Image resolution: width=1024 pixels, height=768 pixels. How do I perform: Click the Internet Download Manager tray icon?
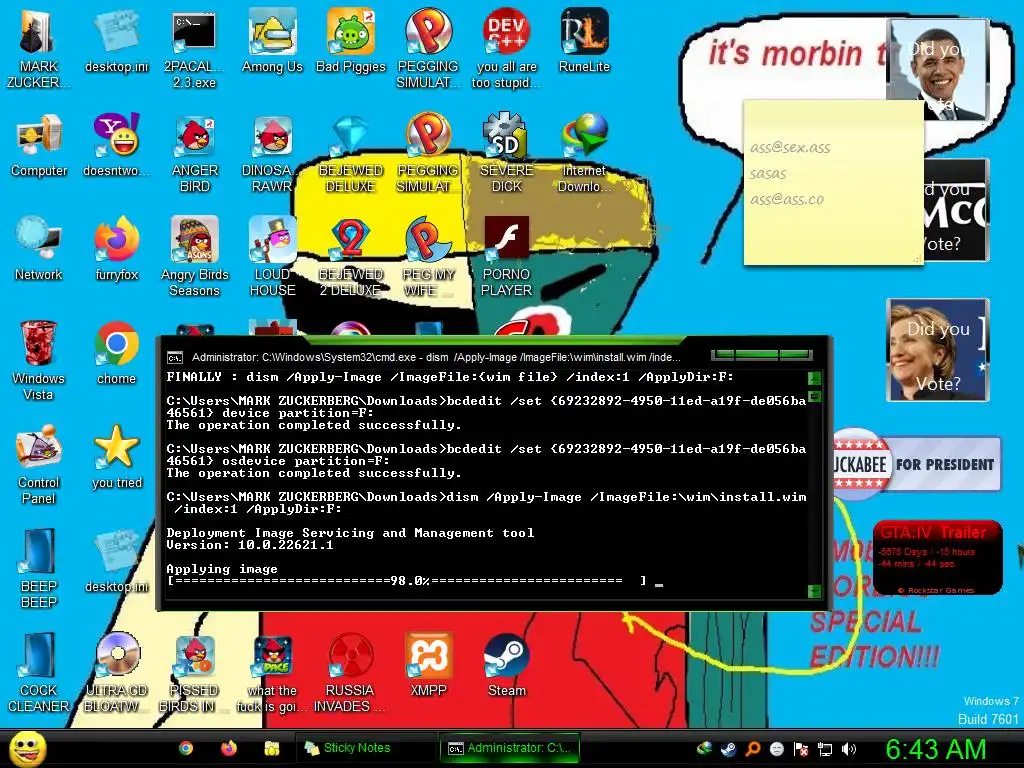(x=703, y=748)
